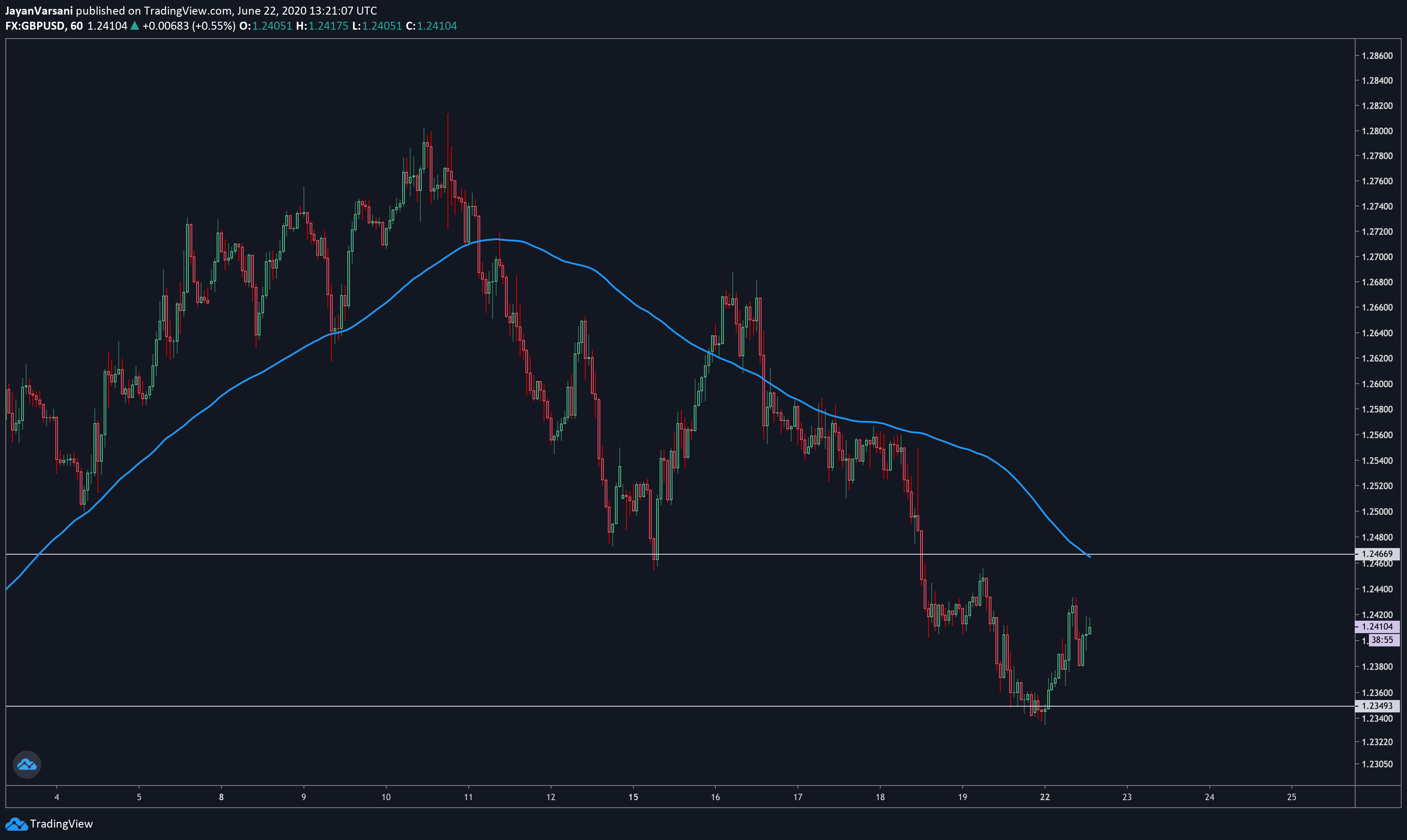Select the 1.24669 horizontal line price label

pyautogui.click(x=1377, y=554)
